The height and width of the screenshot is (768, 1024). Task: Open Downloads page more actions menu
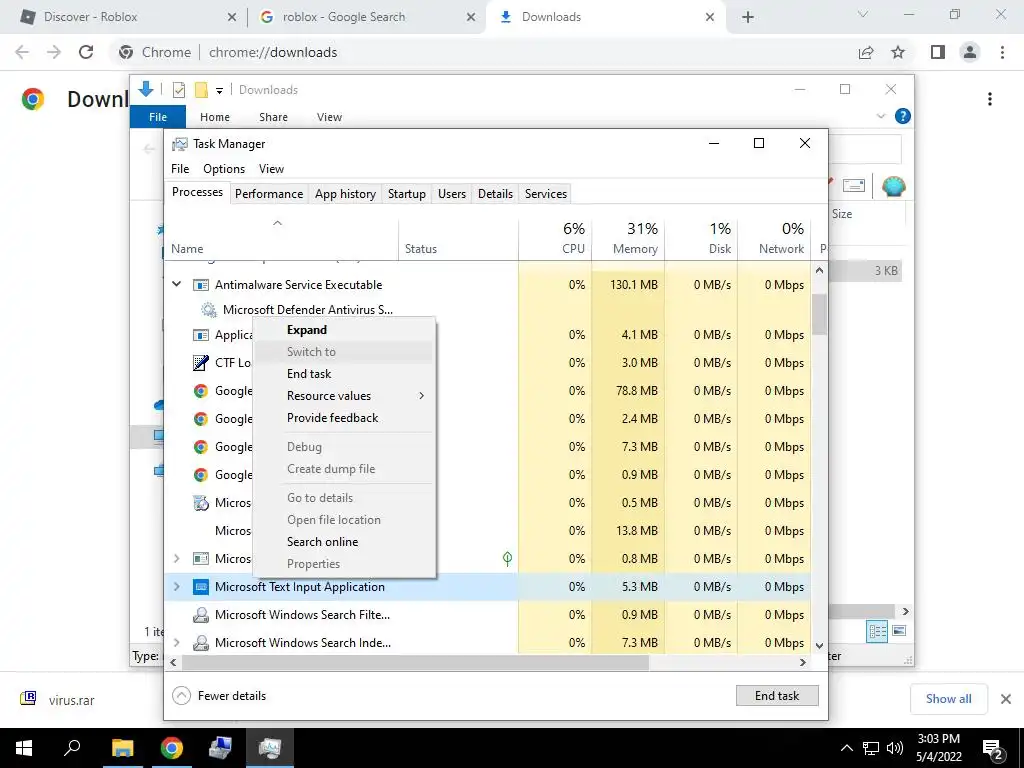[990, 99]
